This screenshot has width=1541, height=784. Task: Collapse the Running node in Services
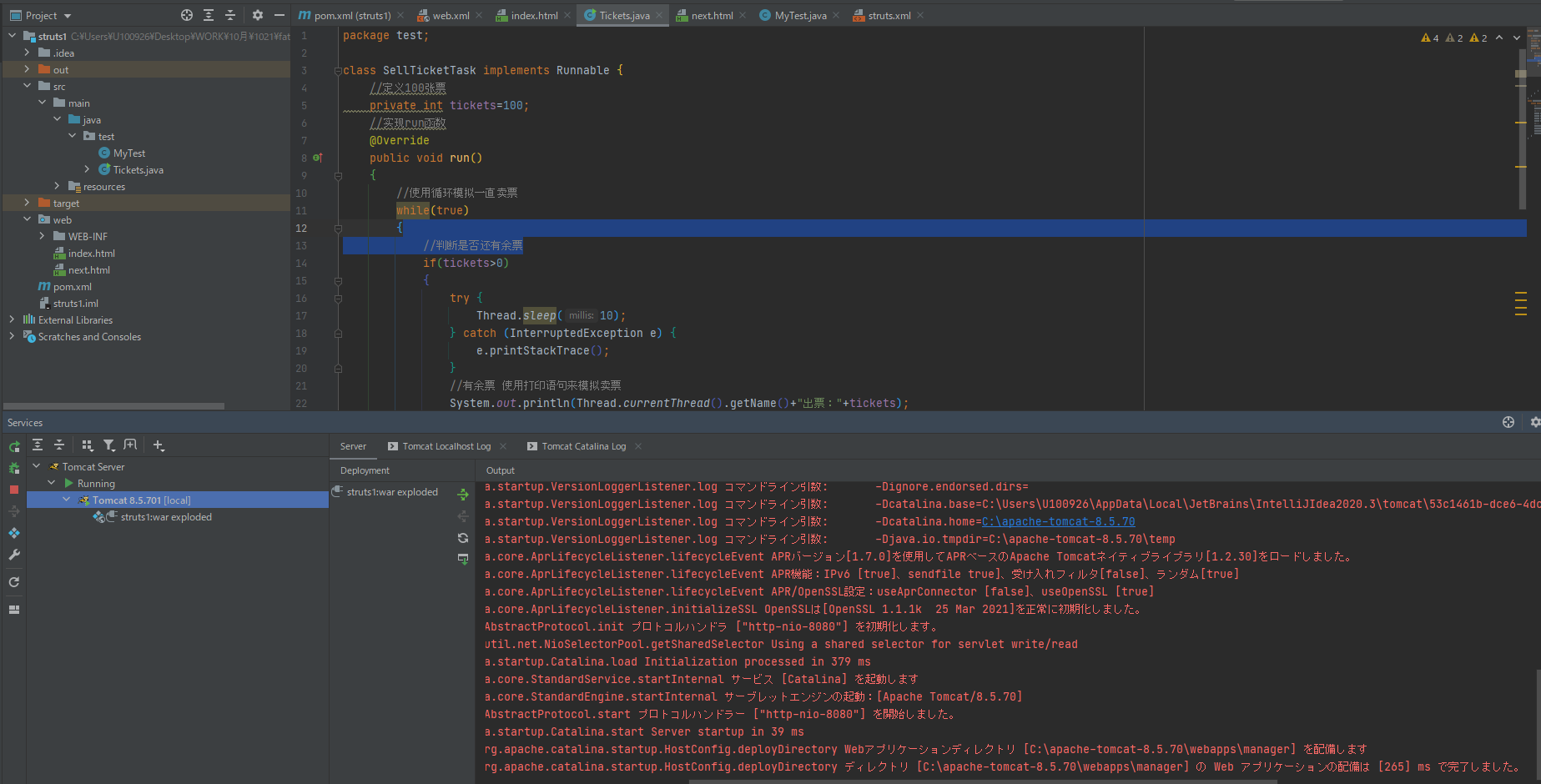tap(51, 483)
